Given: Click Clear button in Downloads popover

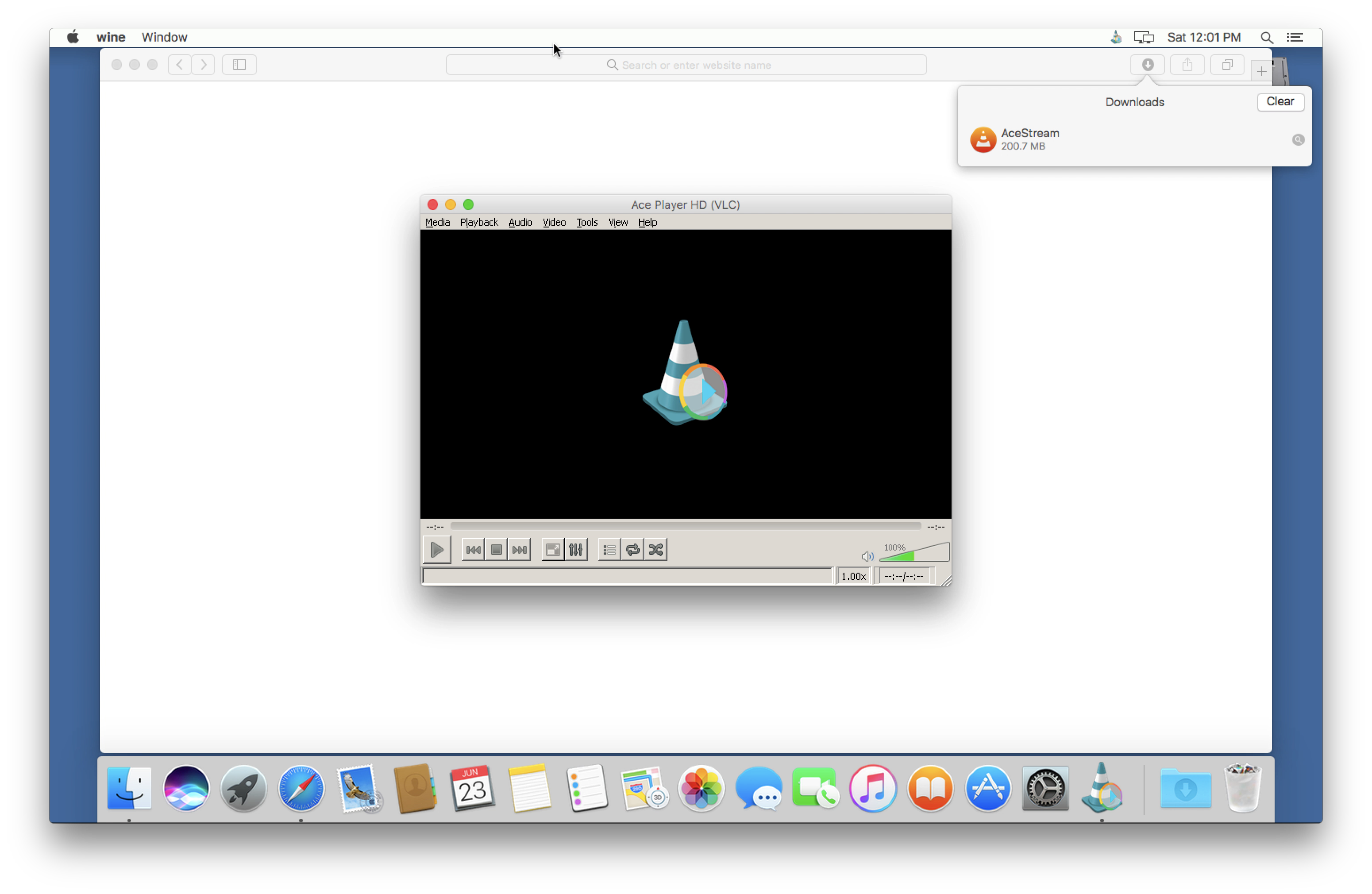Looking at the screenshot, I should coord(1280,101).
